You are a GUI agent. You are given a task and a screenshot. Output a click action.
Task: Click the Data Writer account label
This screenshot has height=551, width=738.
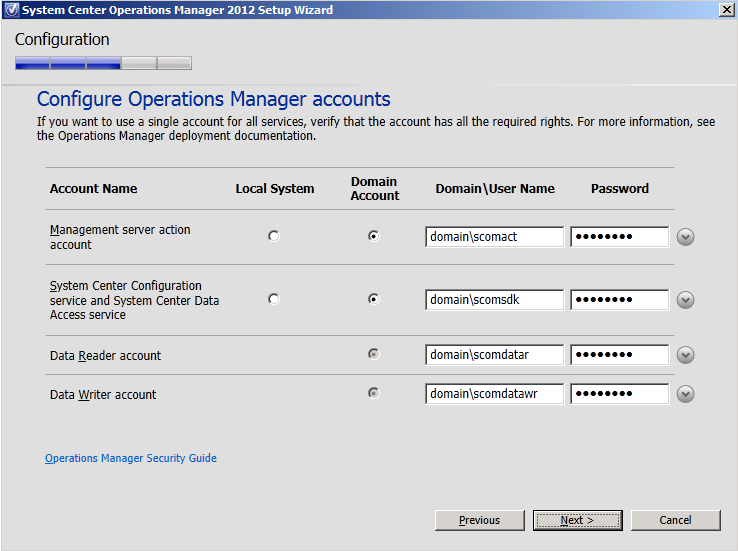click(x=103, y=395)
